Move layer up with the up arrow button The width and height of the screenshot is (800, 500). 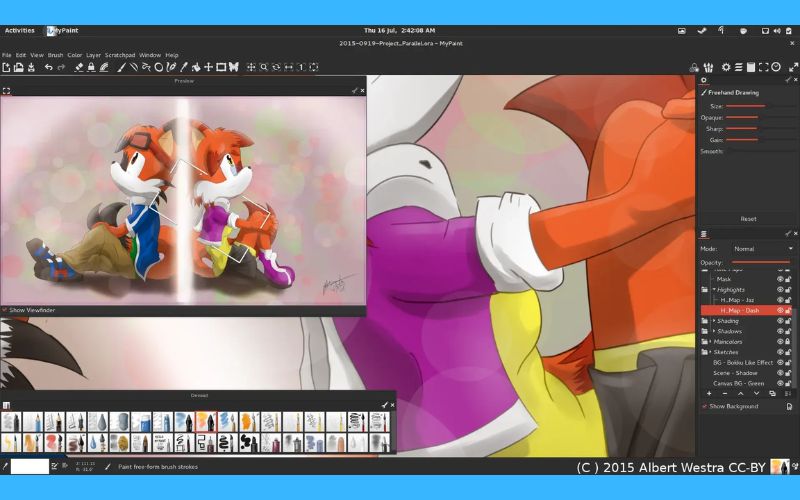pyautogui.click(x=740, y=393)
